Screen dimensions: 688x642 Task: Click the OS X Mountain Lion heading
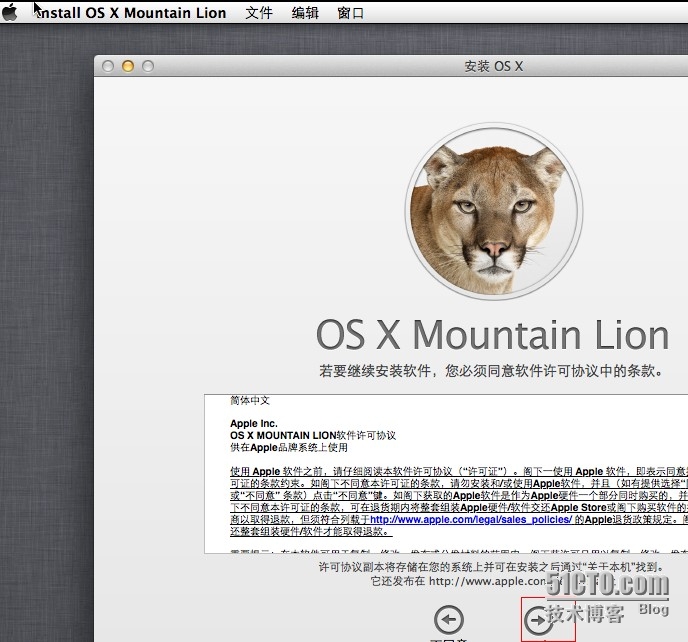[x=492, y=334]
